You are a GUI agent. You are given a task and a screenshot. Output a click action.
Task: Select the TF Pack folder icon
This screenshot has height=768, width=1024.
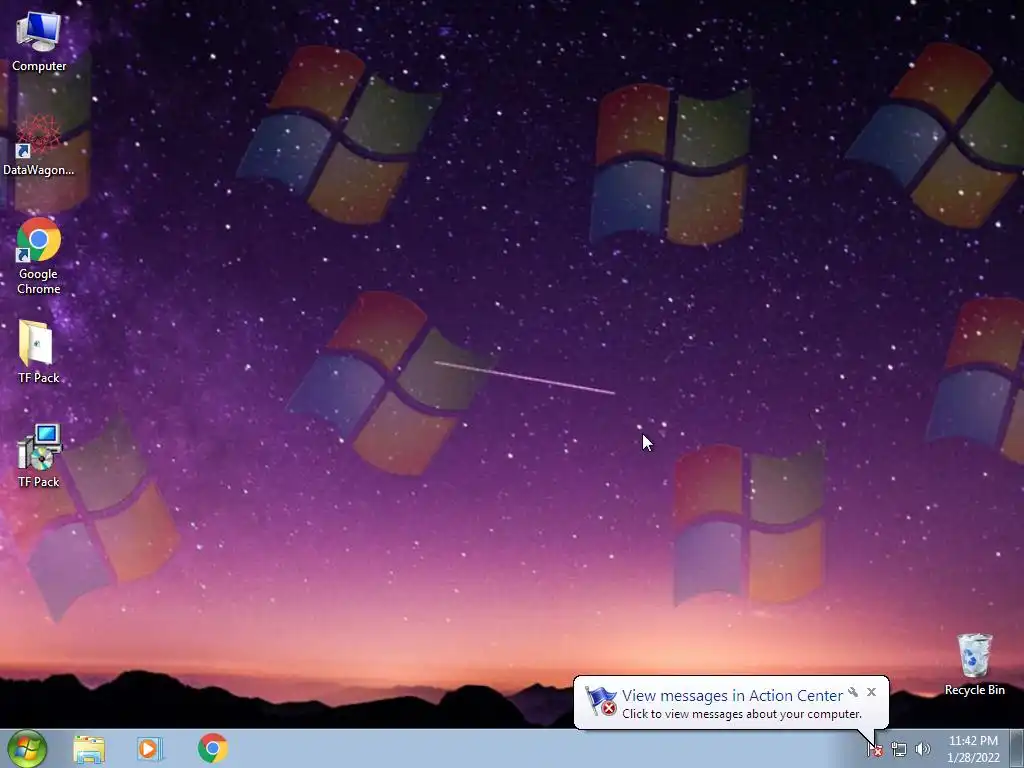click(39, 351)
